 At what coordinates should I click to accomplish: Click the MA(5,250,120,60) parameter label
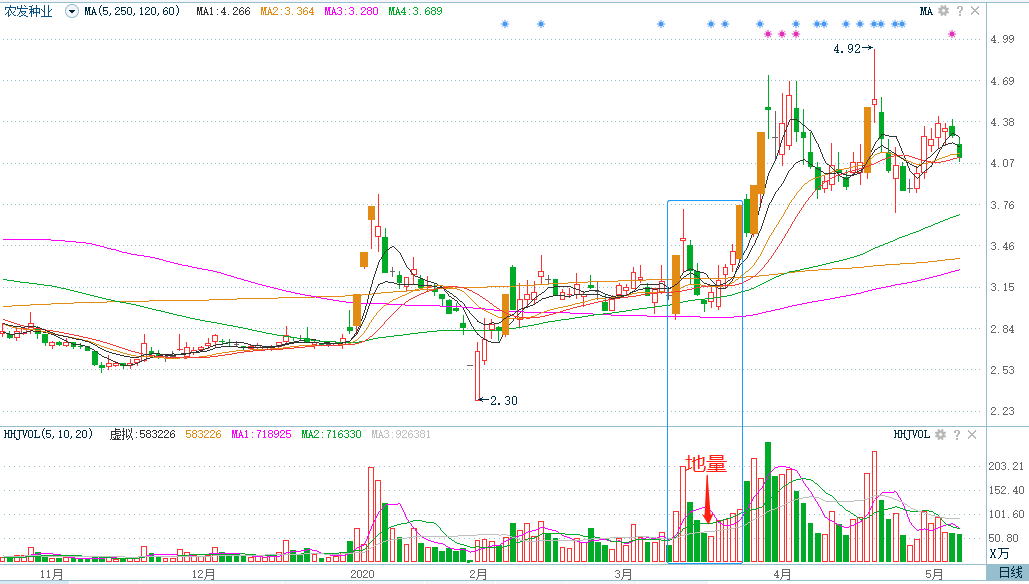132,11
